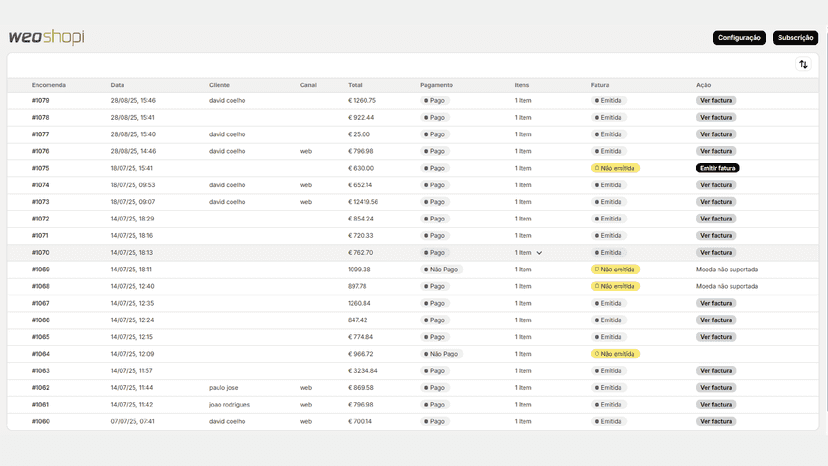Screen dimensions: 828x466
Task: View invoice for order #1071
Action: (716, 236)
